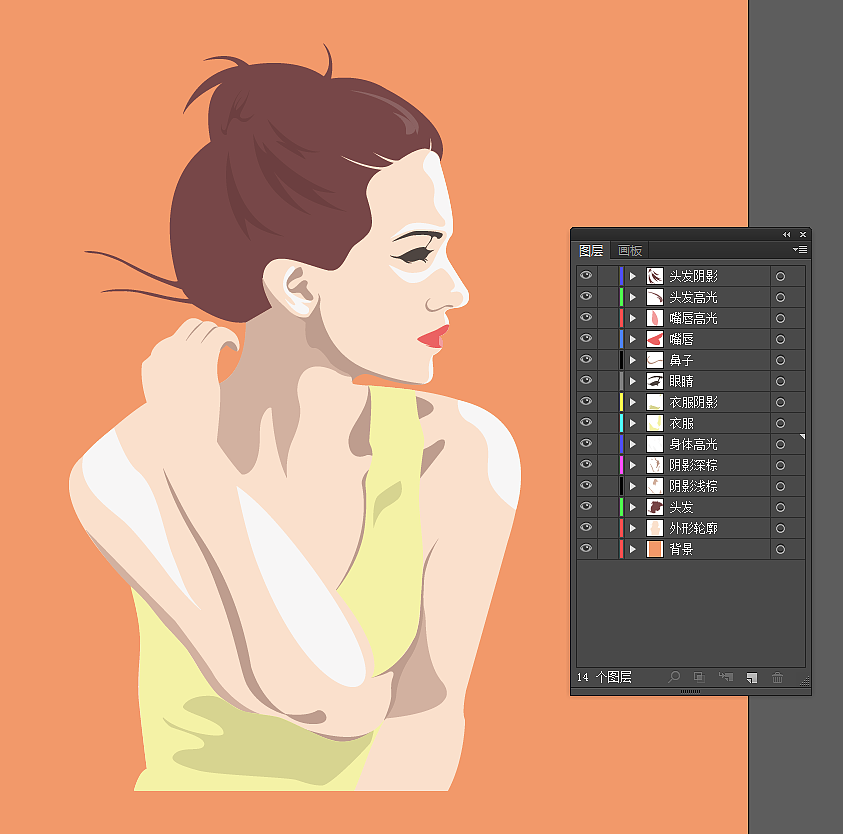Click target circle of 鼻子 layer

(x=781, y=360)
